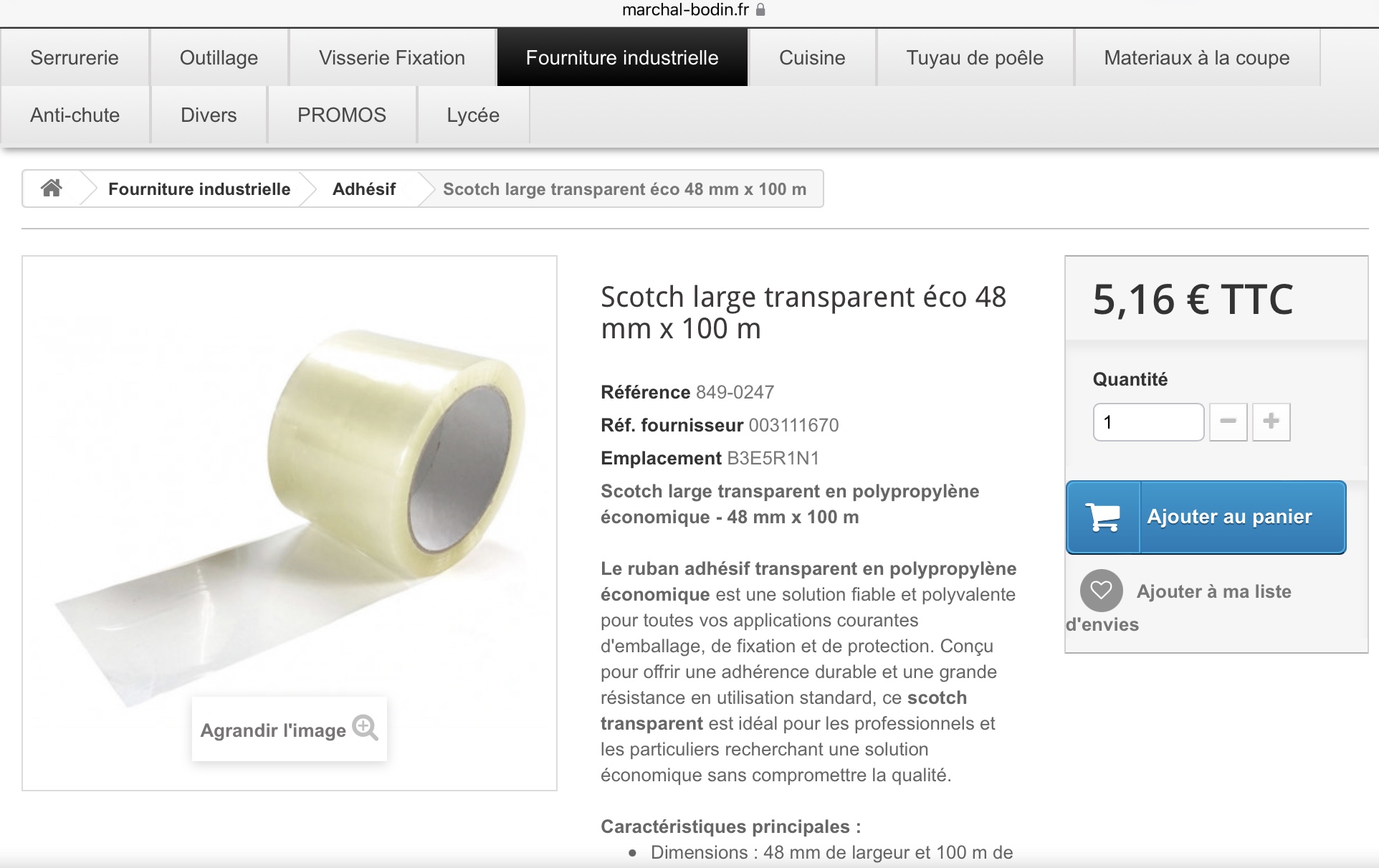Go to the Cuisine category

(812, 57)
